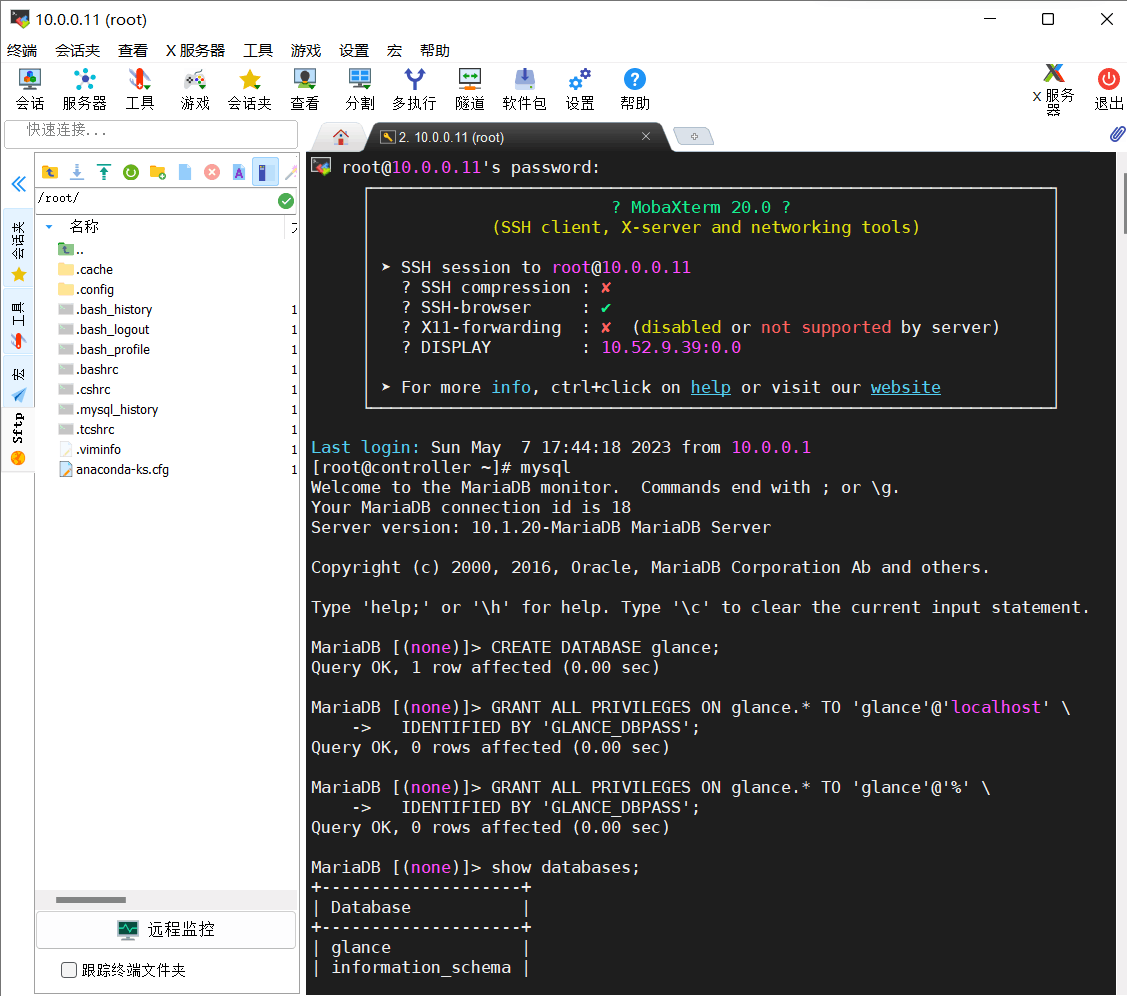Open the 帮助 menu in the menu bar
Image resolution: width=1127 pixels, height=996 pixels.
click(x=434, y=50)
